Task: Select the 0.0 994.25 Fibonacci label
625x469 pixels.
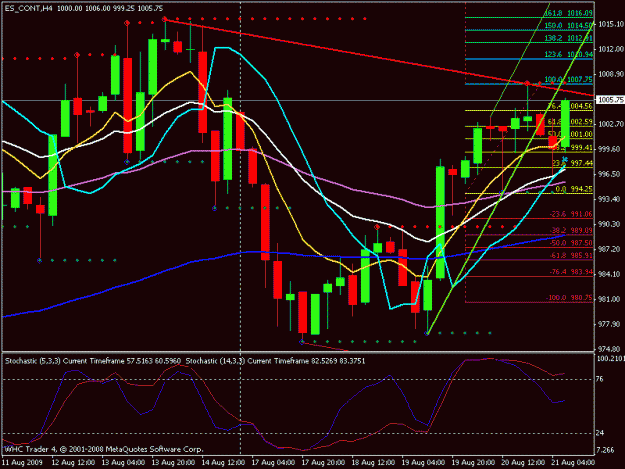Action: (x=574, y=189)
